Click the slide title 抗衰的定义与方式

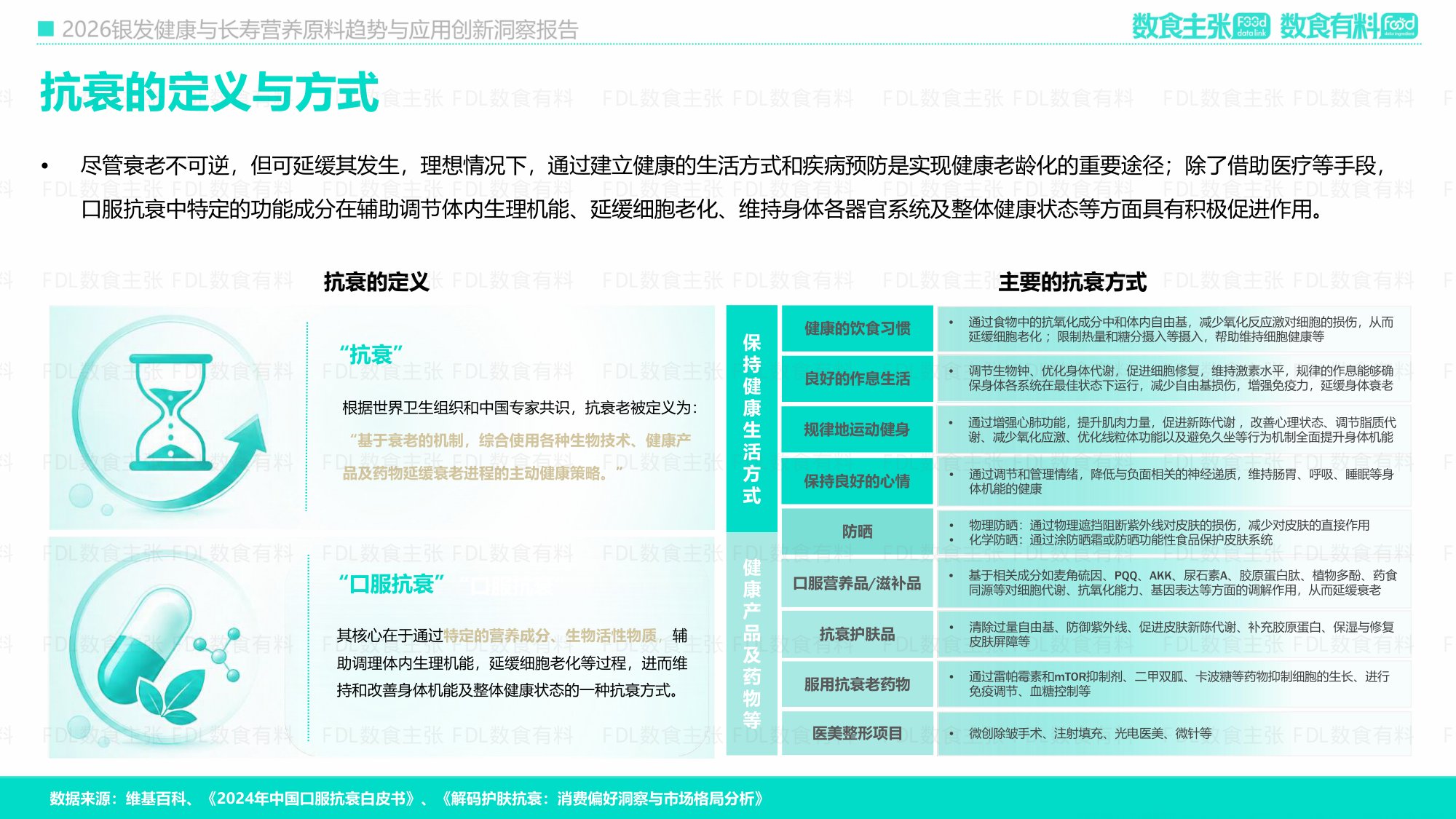210,92
